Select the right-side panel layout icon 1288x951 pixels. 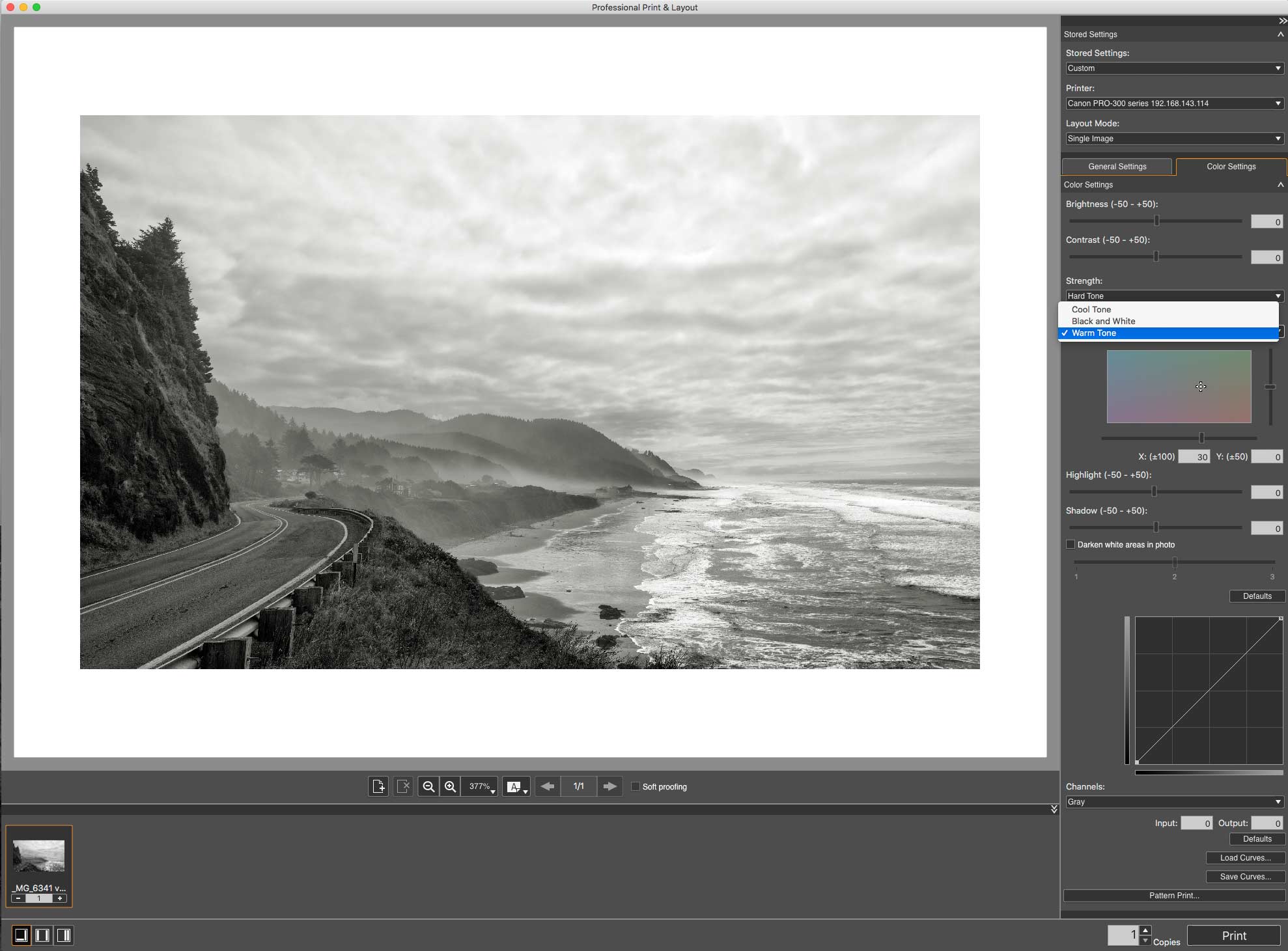[64, 935]
